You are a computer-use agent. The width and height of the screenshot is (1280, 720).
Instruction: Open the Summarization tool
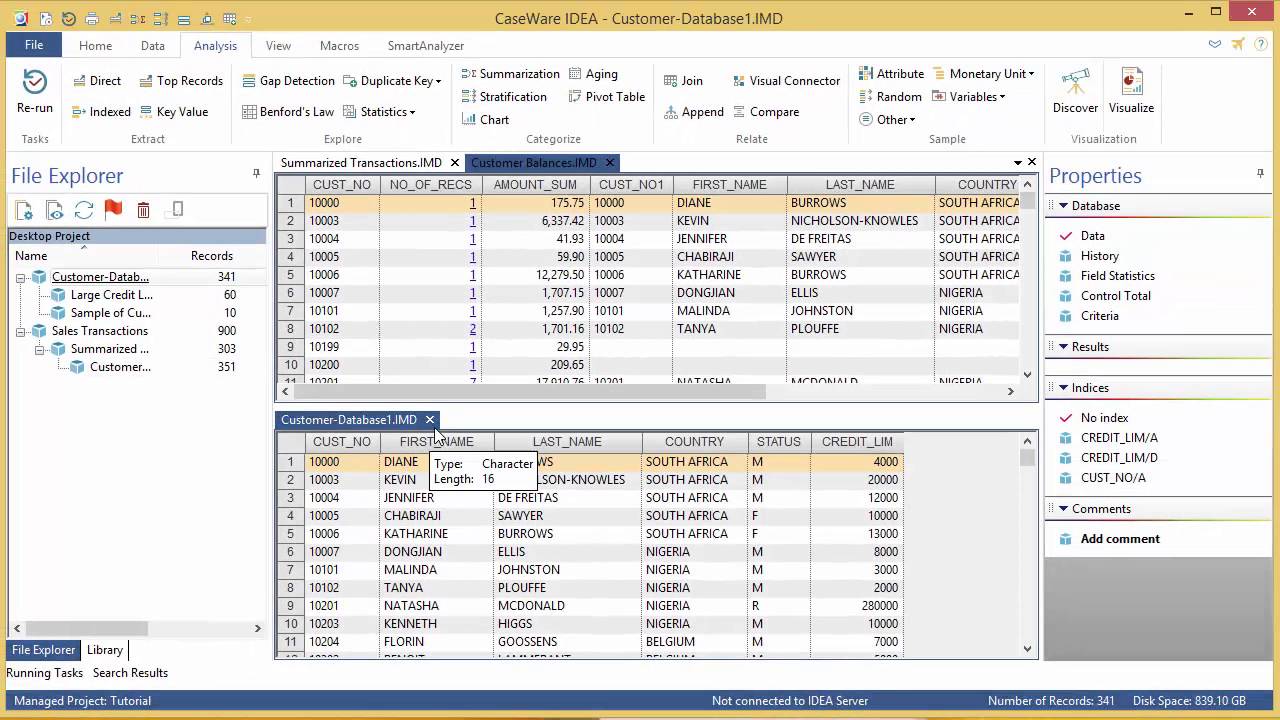(510, 74)
